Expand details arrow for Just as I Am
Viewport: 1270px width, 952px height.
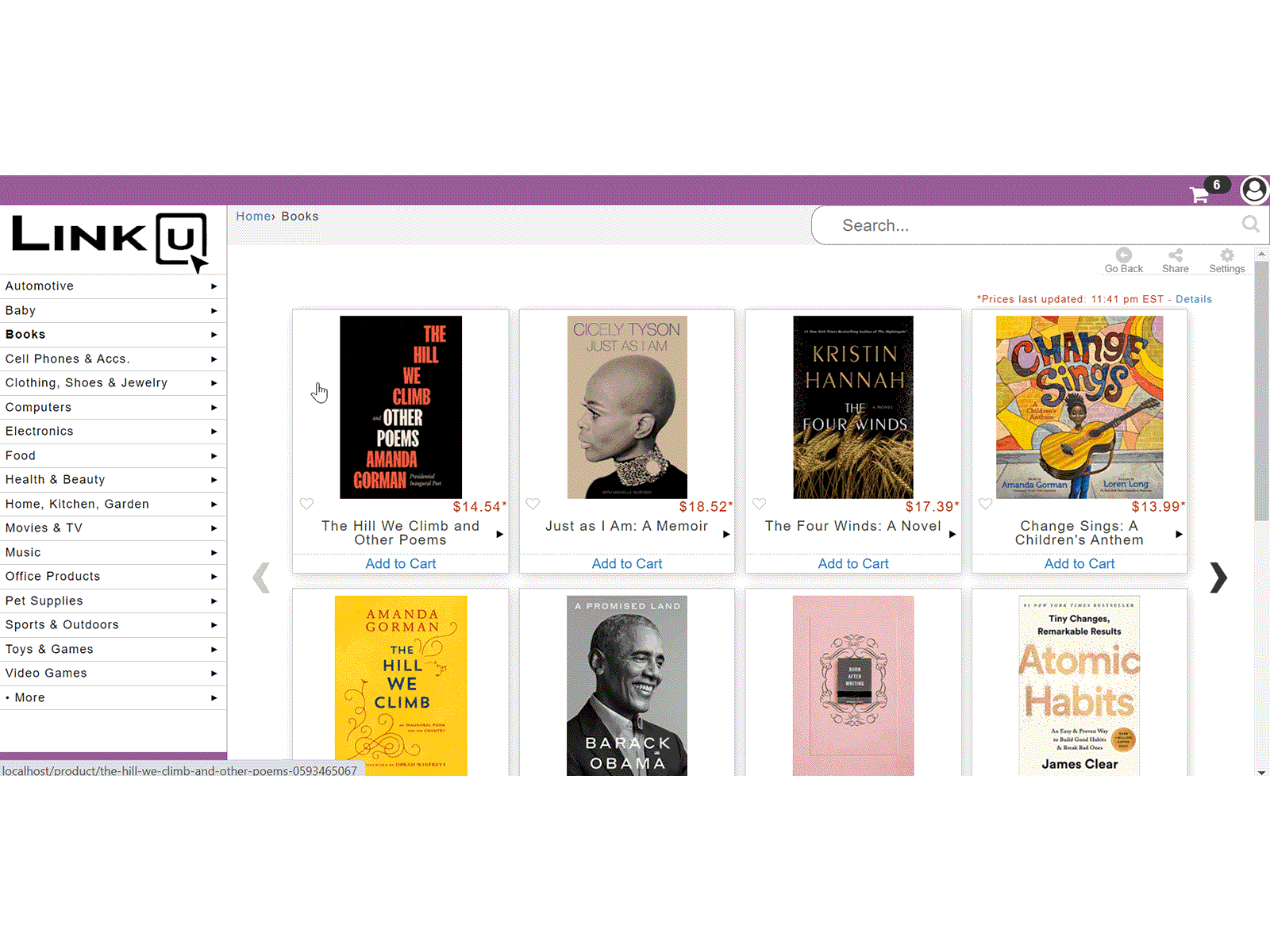726,534
